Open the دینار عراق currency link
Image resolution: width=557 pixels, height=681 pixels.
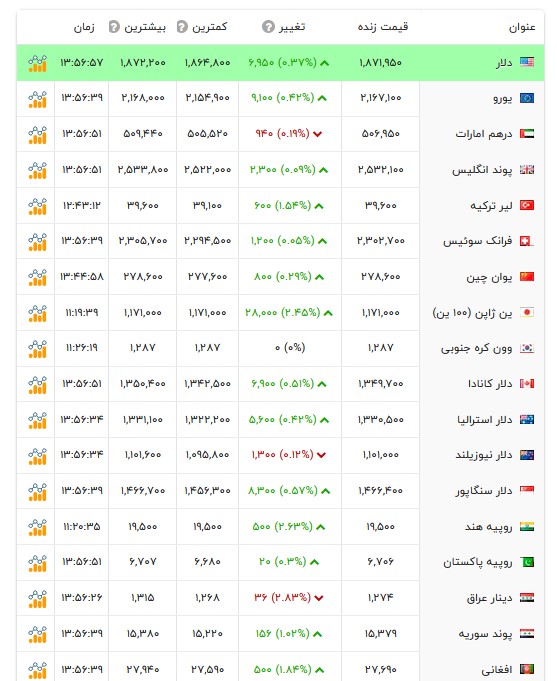[x=490, y=598]
